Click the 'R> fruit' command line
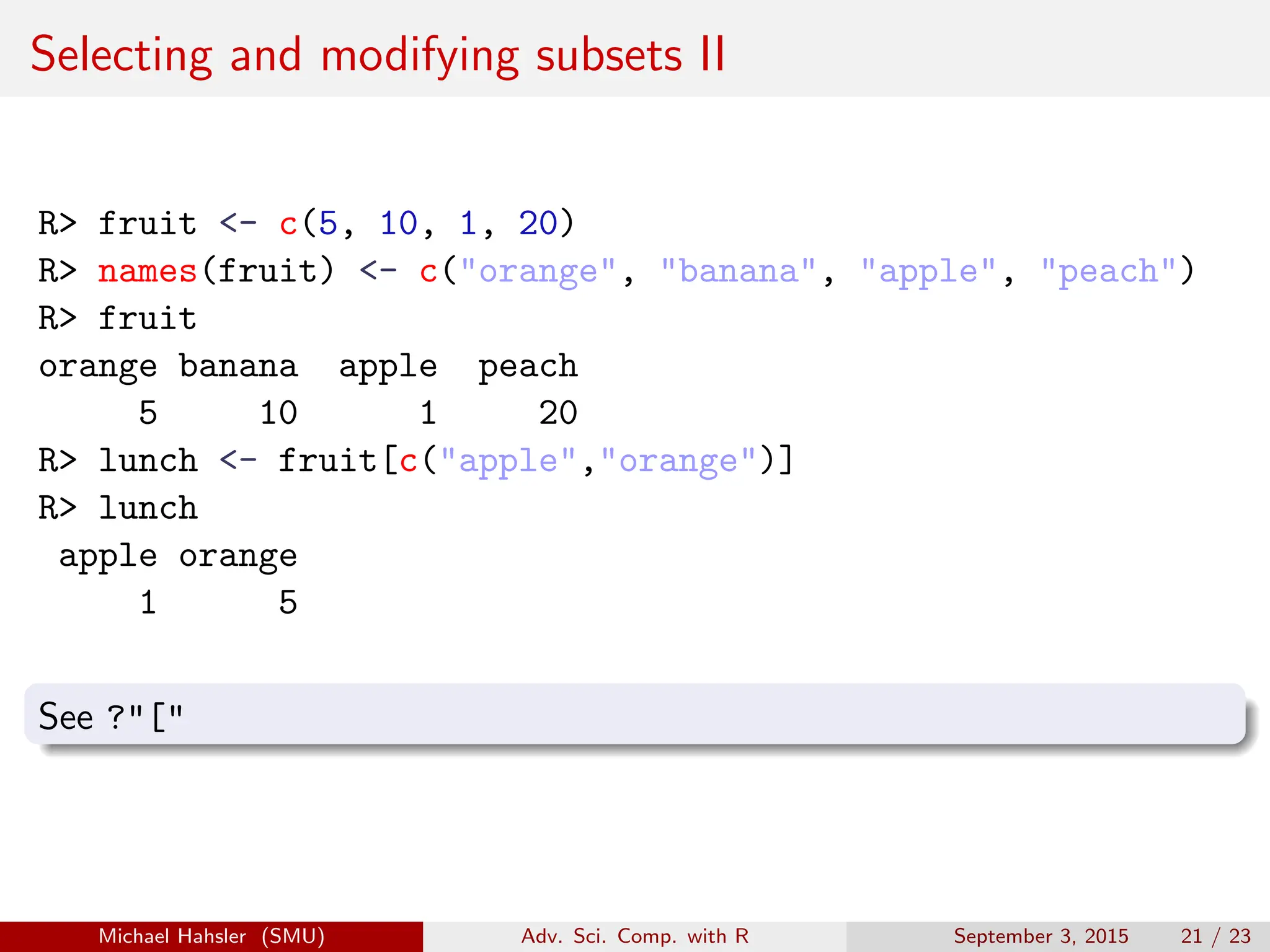 click(117, 319)
